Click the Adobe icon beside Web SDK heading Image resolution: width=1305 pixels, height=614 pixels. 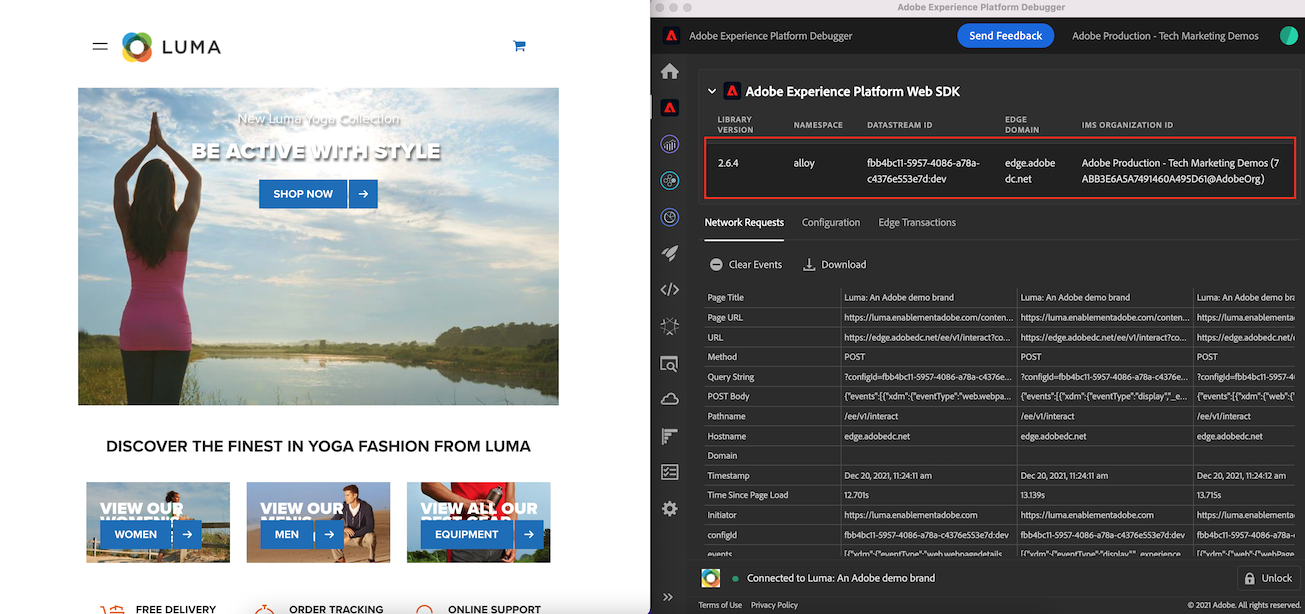pyautogui.click(x=732, y=91)
